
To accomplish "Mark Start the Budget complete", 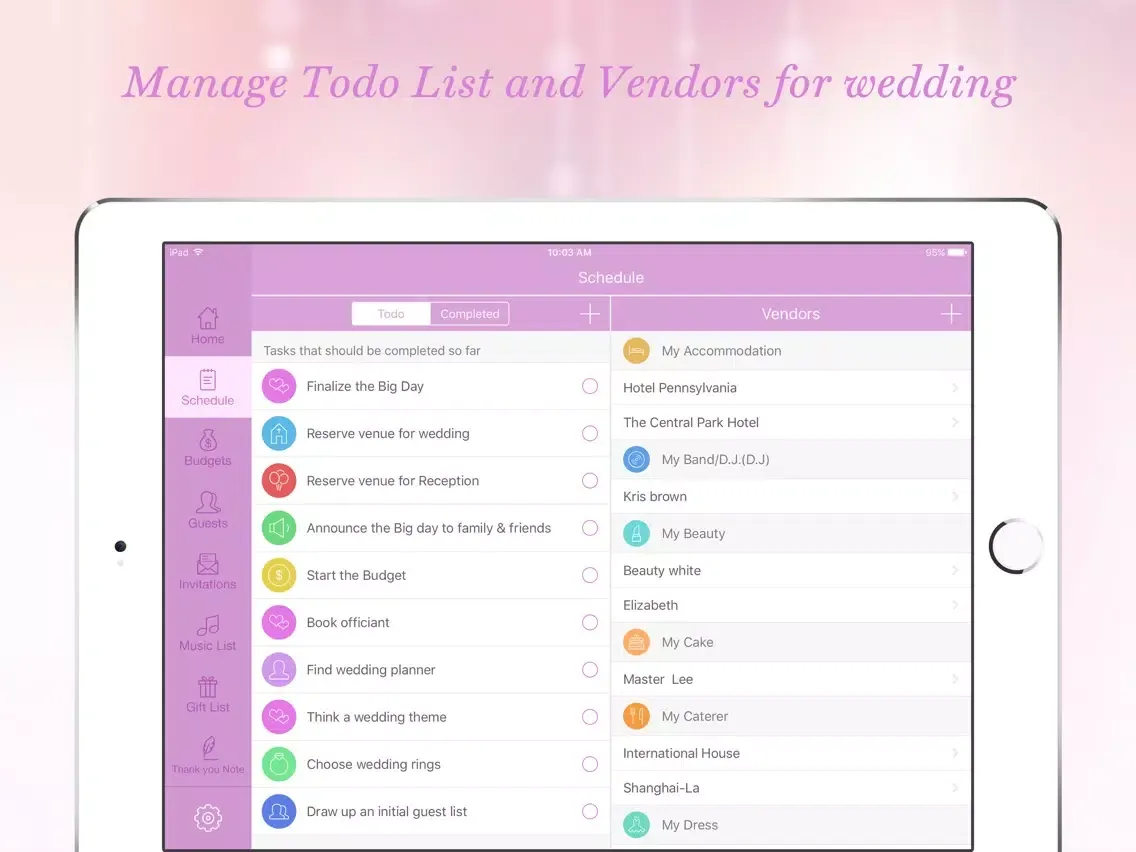I will pyautogui.click(x=590, y=575).
